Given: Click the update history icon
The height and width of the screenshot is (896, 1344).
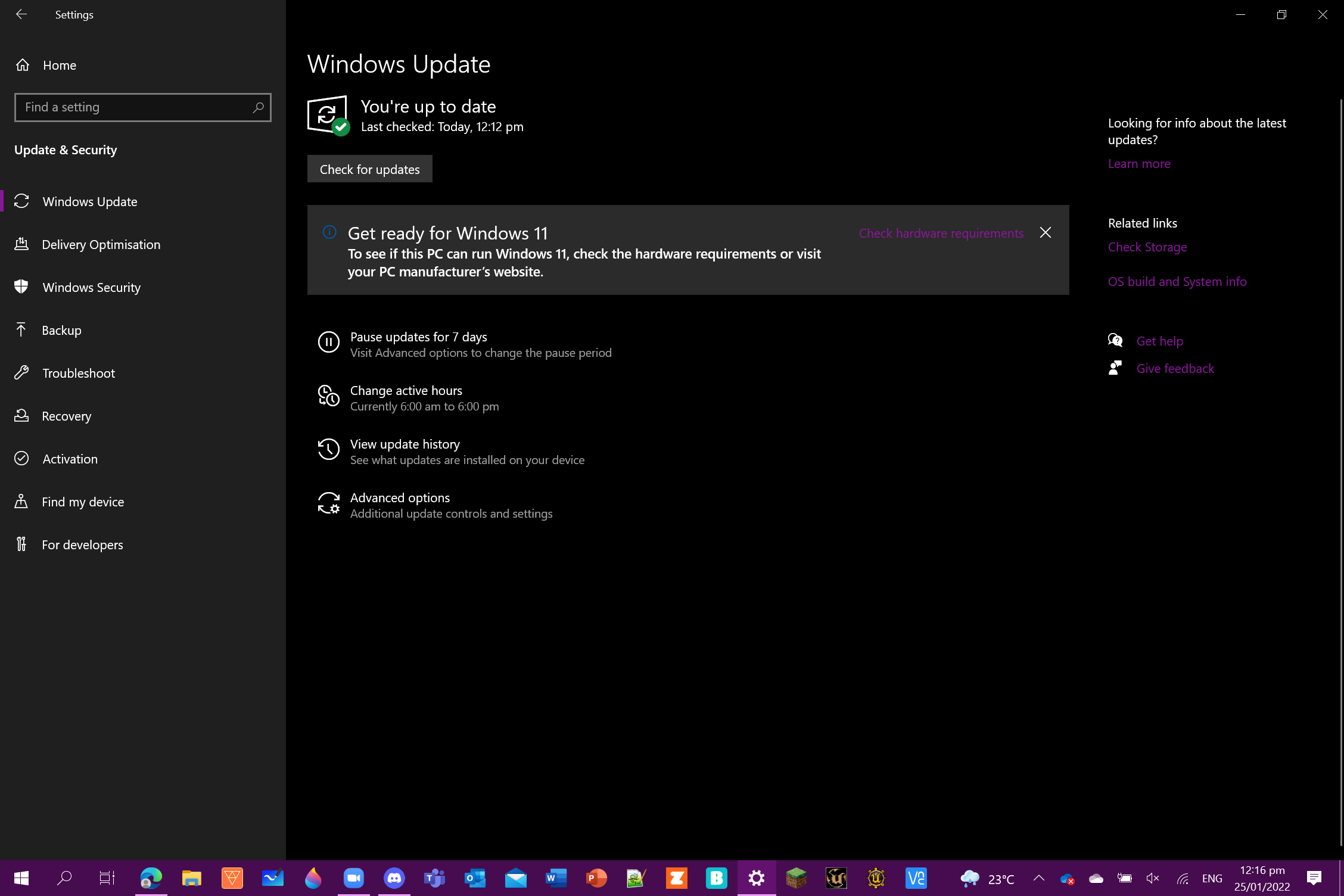Looking at the screenshot, I should pos(329,449).
